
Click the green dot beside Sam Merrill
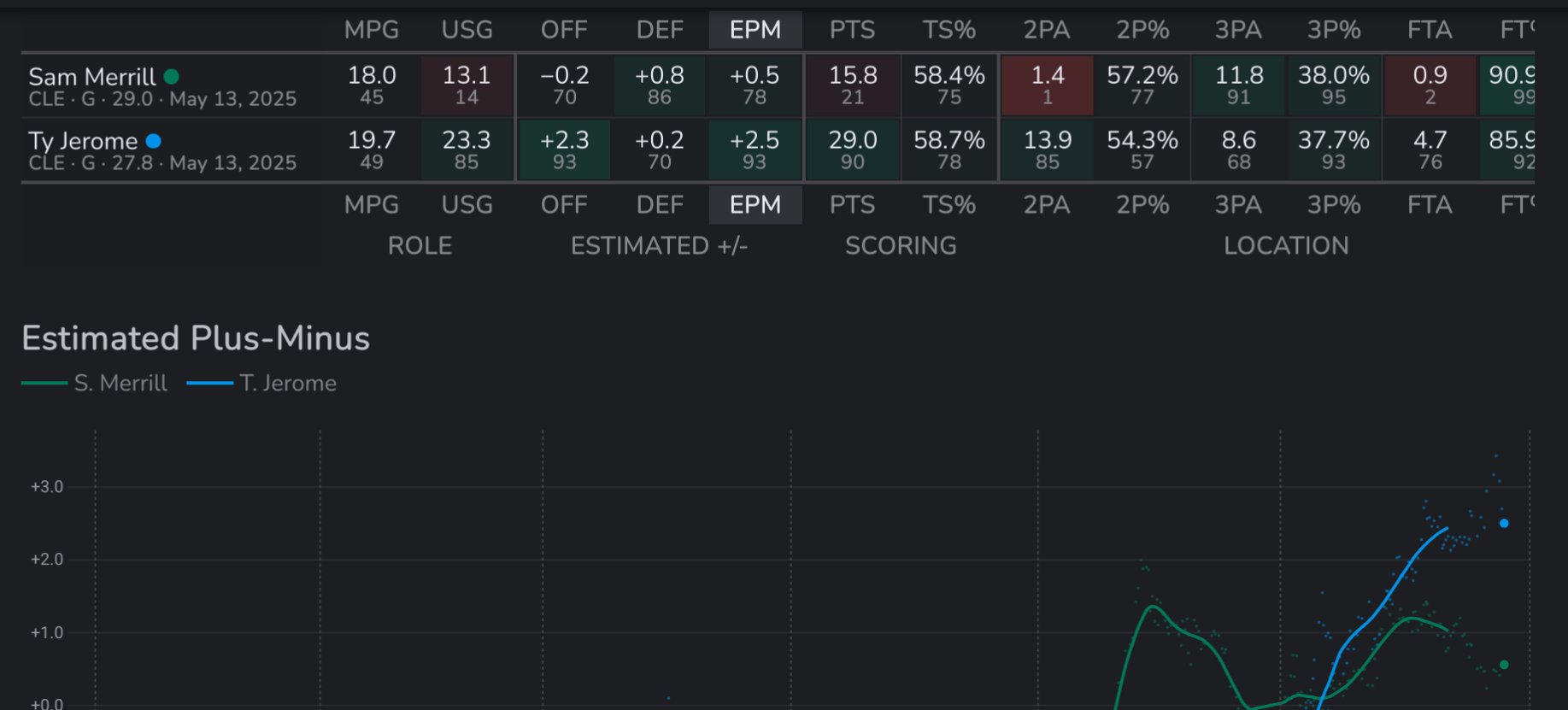pyautogui.click(x=172, y=77)
